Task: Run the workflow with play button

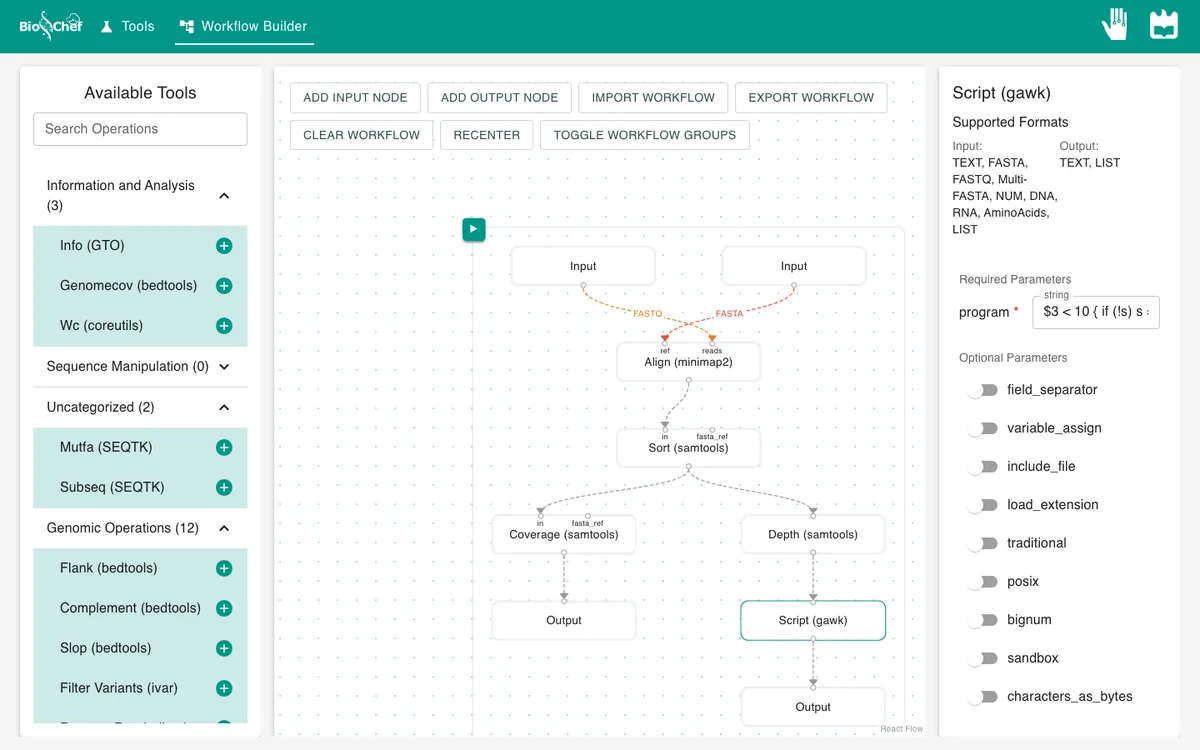Action: [474, 230]
